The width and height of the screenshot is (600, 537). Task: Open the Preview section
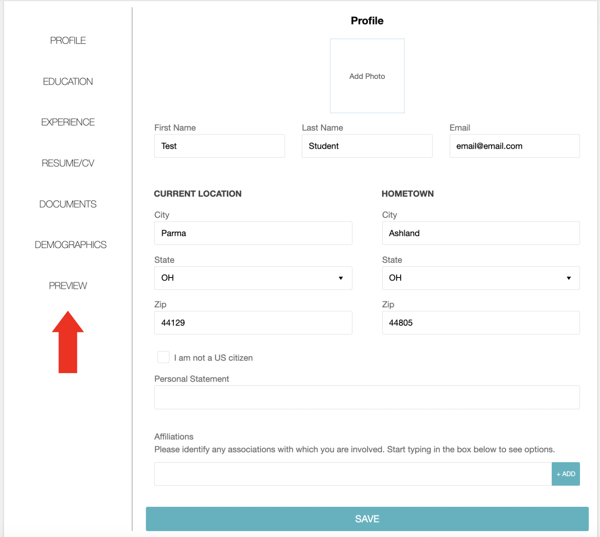coord(68,286)
